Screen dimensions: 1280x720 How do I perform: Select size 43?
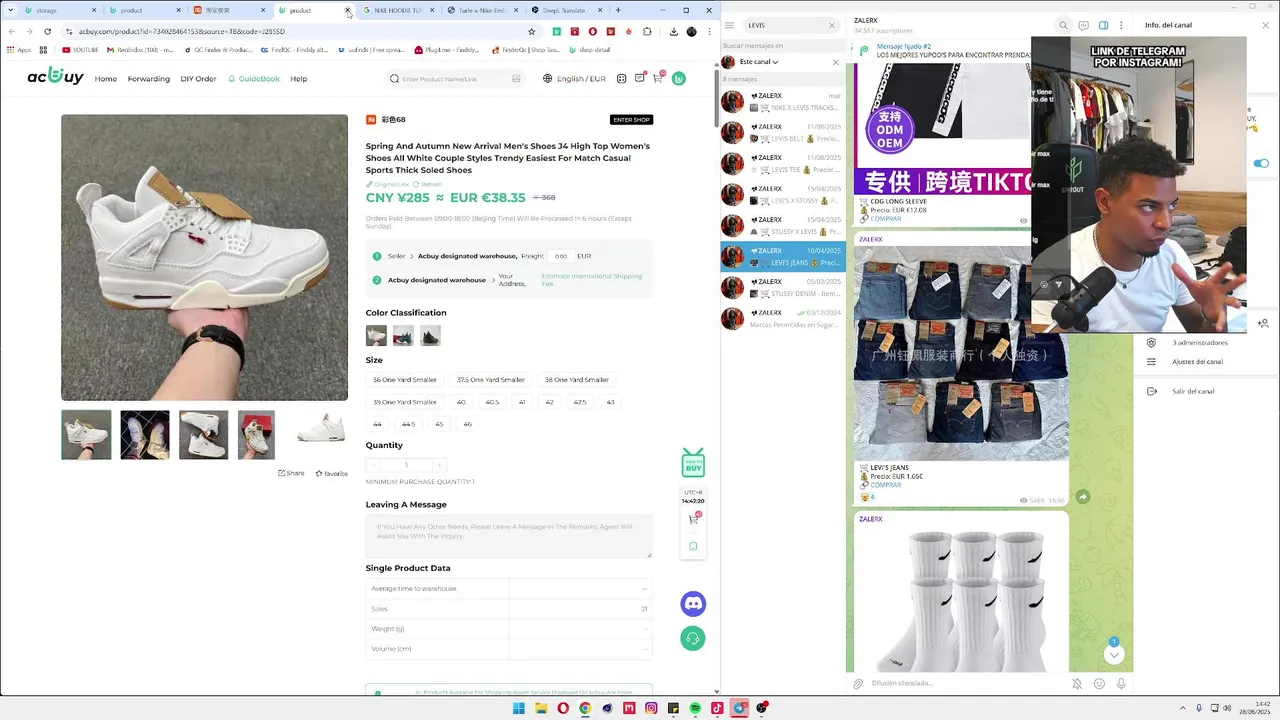tap(610, 402)
